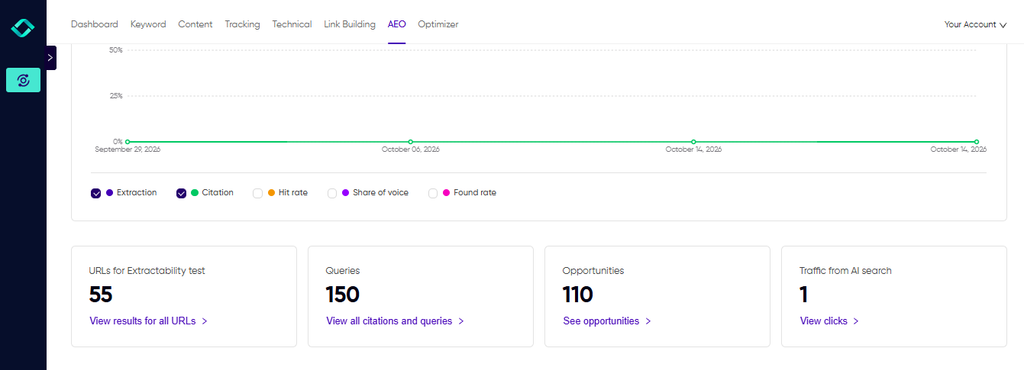Click the Traffic from AI search heading
1024x370 pixels.
tap(845, 270)
